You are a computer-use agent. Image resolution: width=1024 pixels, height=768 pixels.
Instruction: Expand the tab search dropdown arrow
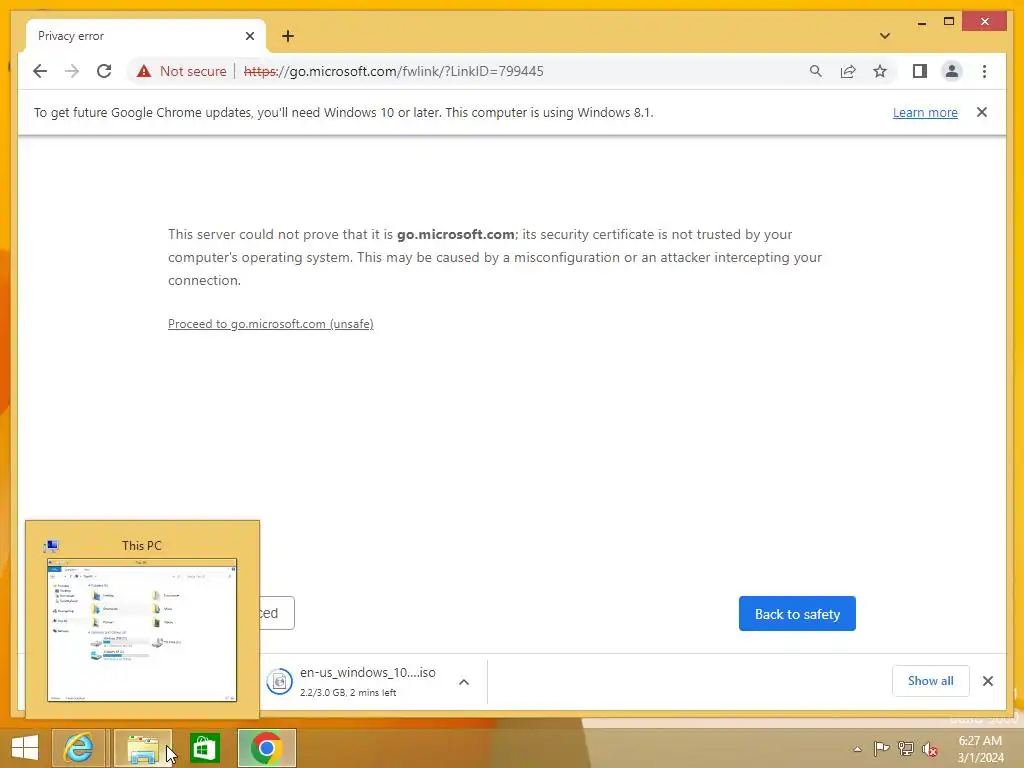885,36
